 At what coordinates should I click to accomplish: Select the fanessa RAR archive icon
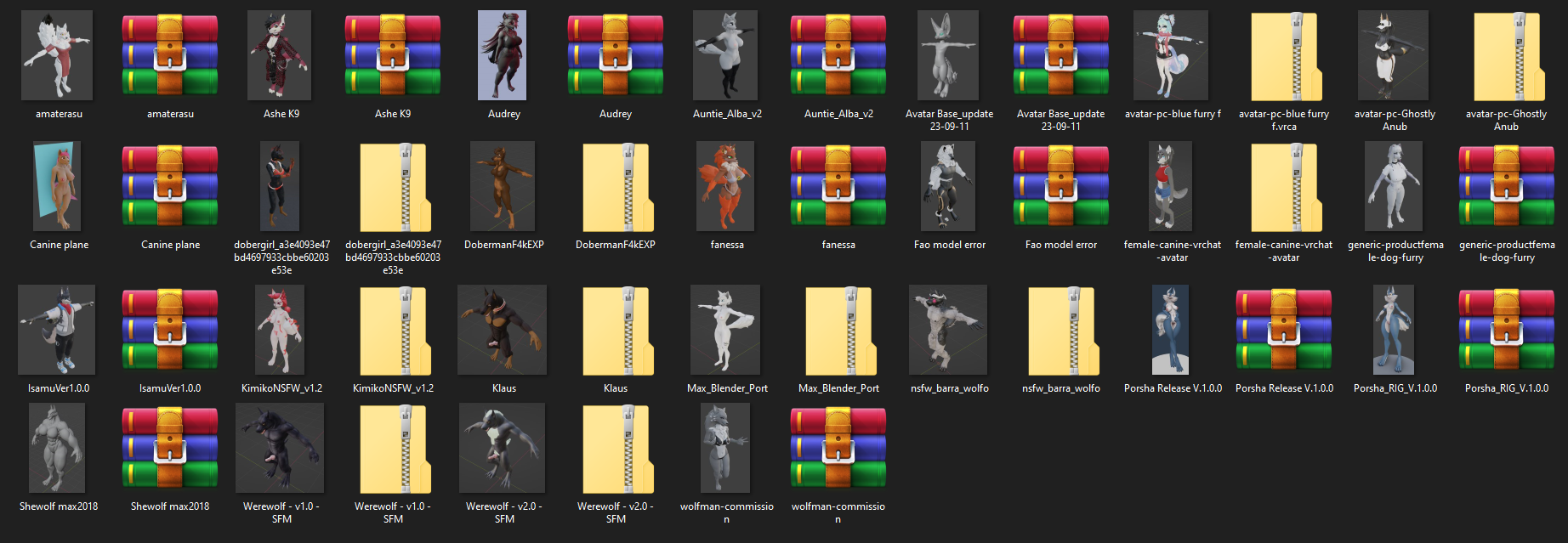click(838, 186)
